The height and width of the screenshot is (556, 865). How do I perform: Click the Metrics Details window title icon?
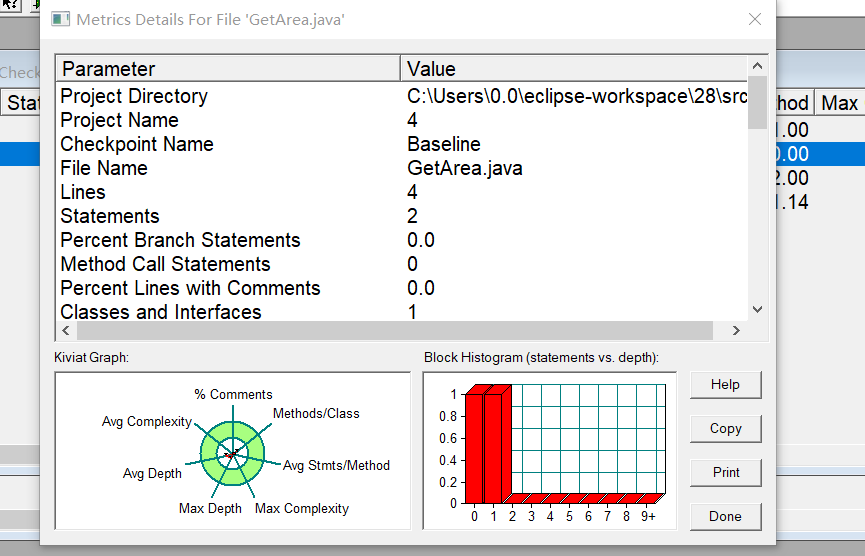coord(60,19)
